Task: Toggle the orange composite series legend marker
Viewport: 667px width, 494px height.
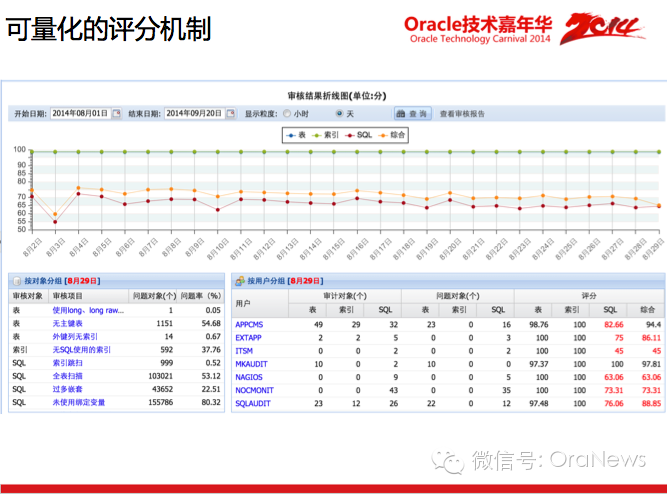Action: pos(383,135)
